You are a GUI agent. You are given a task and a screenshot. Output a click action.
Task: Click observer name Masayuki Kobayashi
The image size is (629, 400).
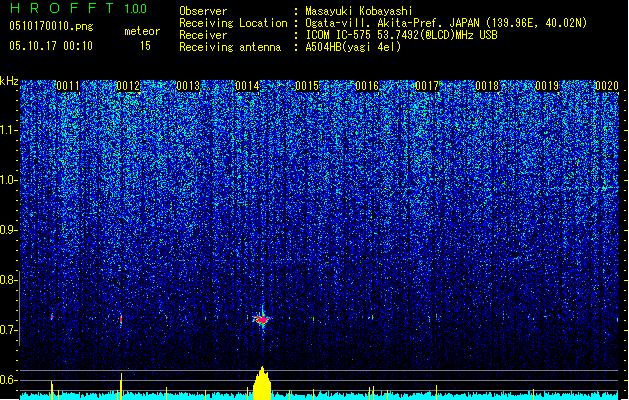tap(359, 11)
